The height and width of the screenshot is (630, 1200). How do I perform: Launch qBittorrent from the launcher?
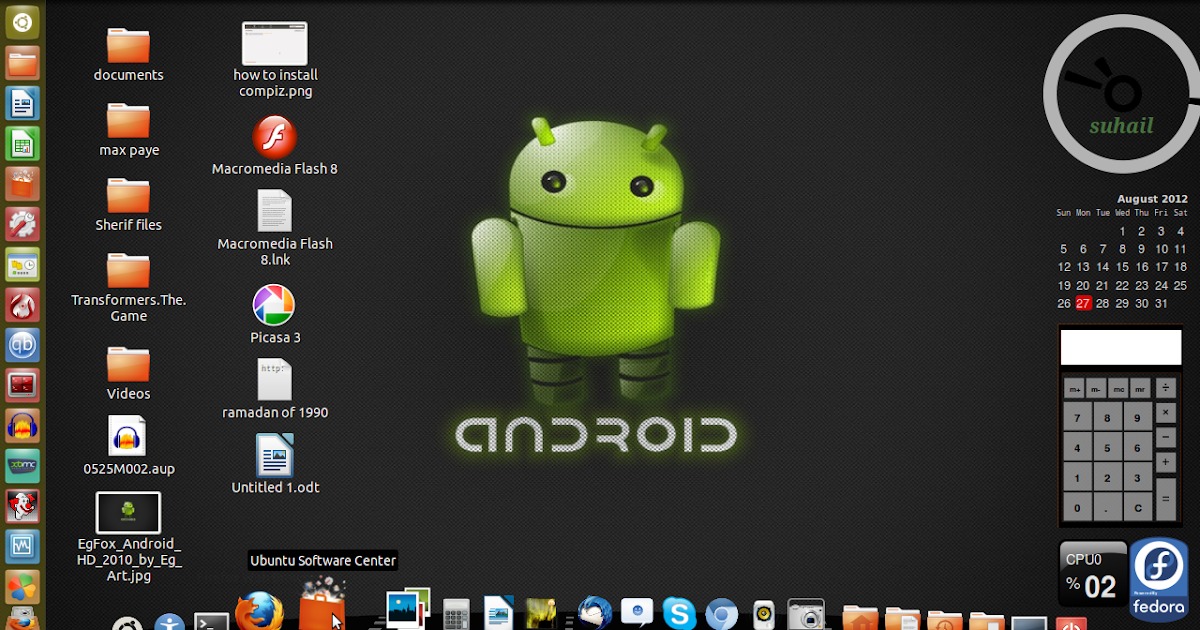[23, 345]
